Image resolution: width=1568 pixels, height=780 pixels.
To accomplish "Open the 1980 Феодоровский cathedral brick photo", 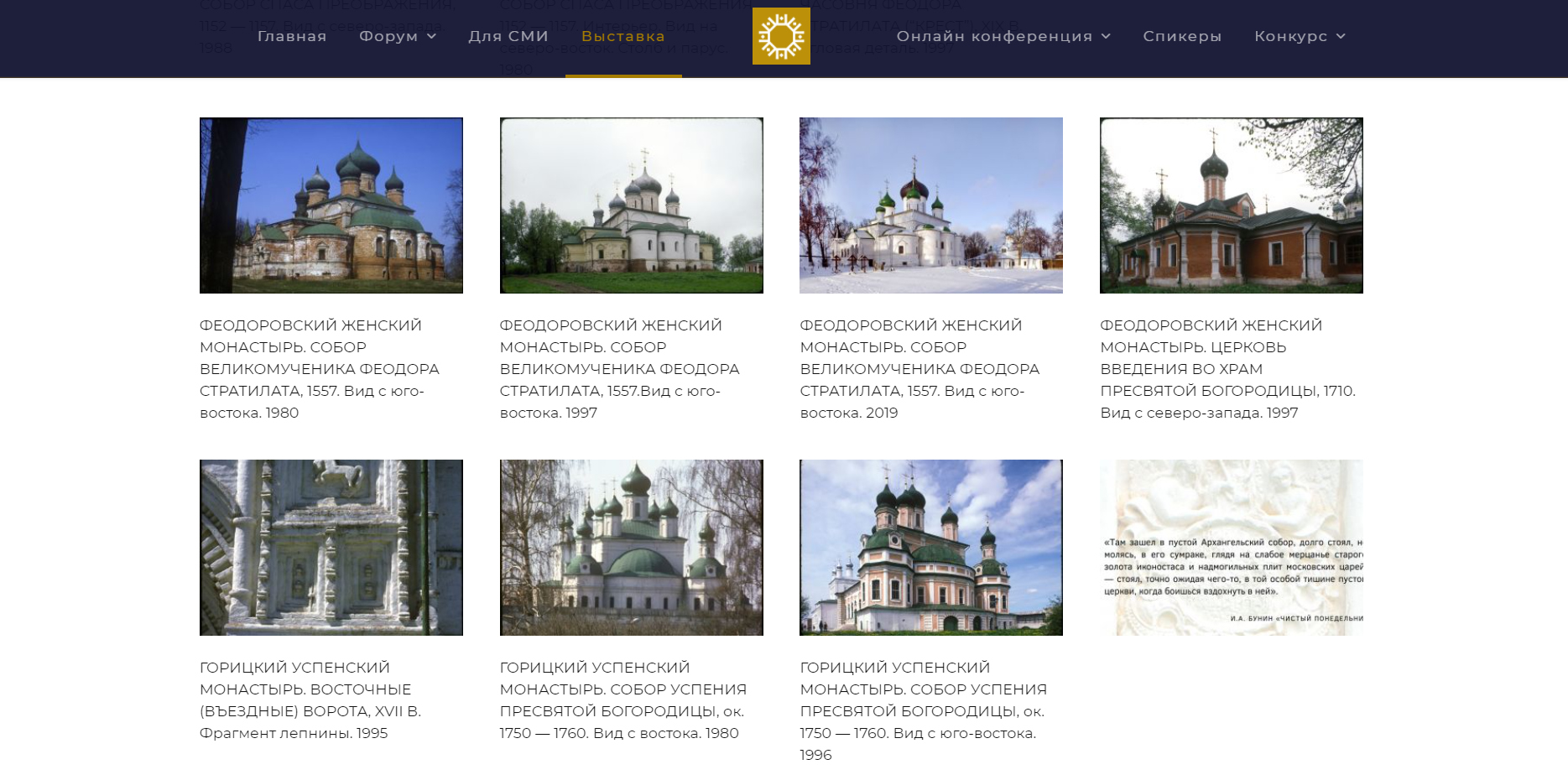I will click(x=331, y=205).
